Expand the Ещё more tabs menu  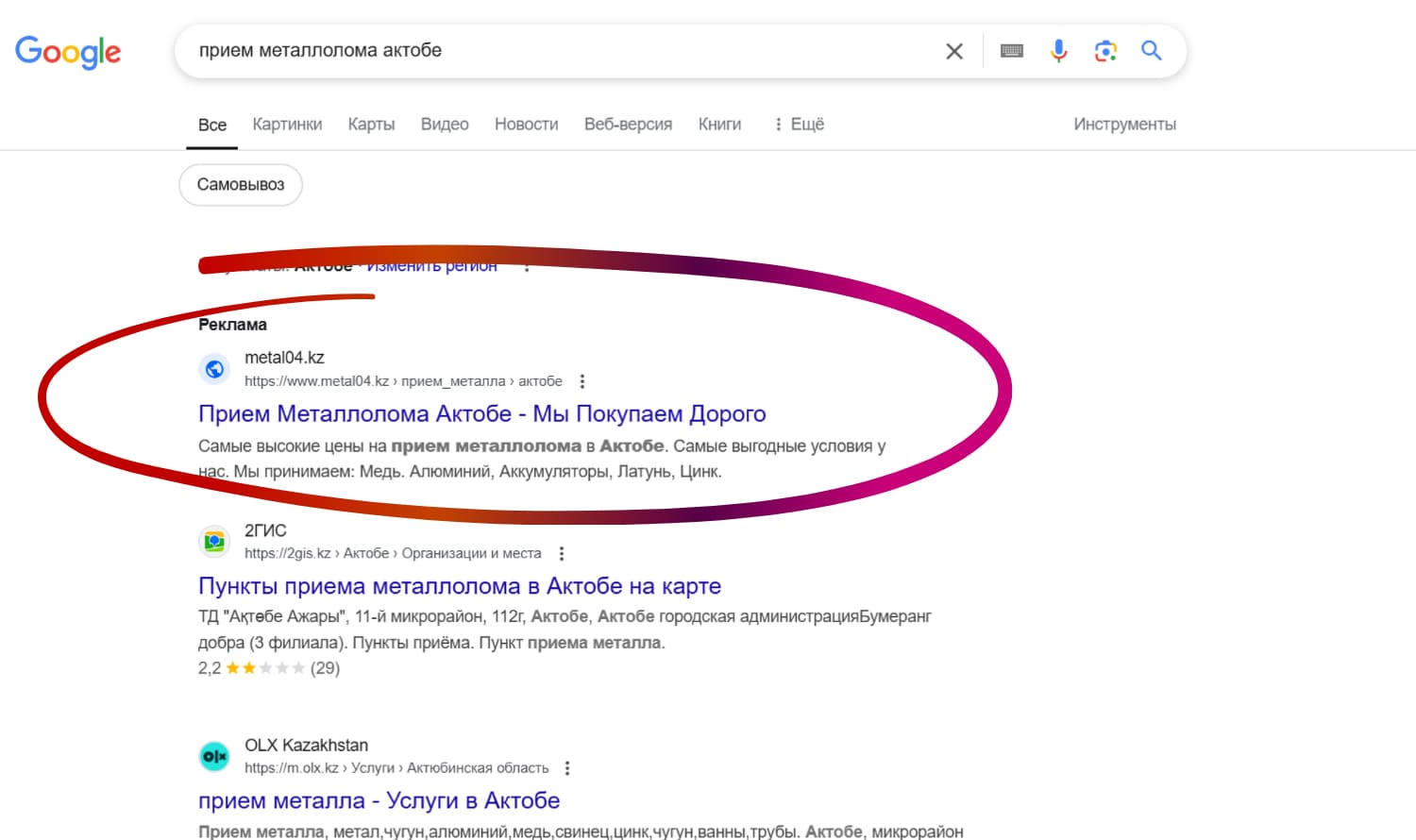[799, 125]
